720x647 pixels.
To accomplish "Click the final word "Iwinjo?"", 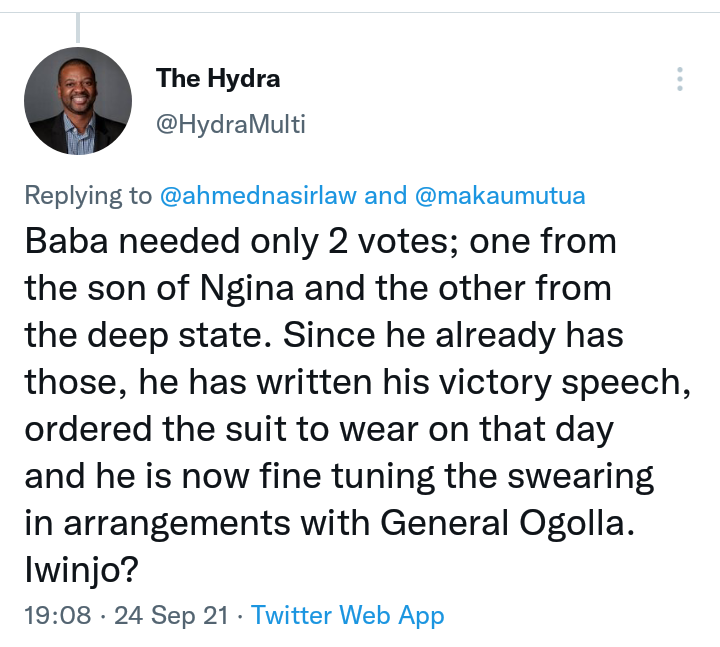I will pyautogui.click(x=81, y=570).
